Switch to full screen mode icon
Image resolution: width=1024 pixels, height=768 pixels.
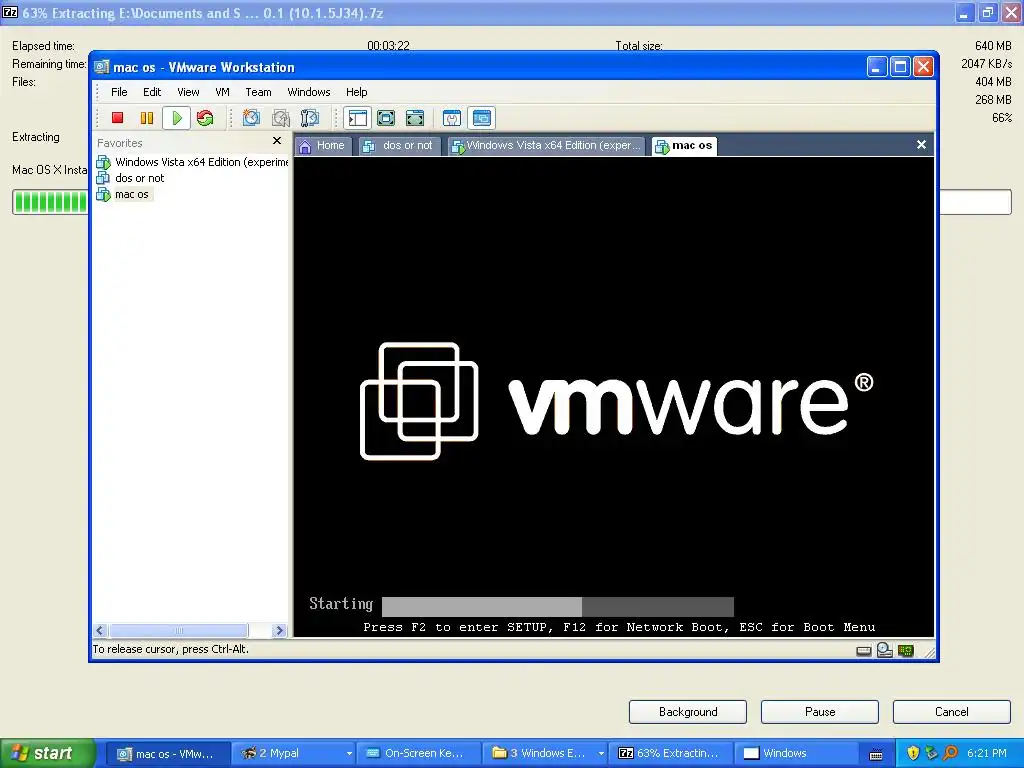(386, 118)
